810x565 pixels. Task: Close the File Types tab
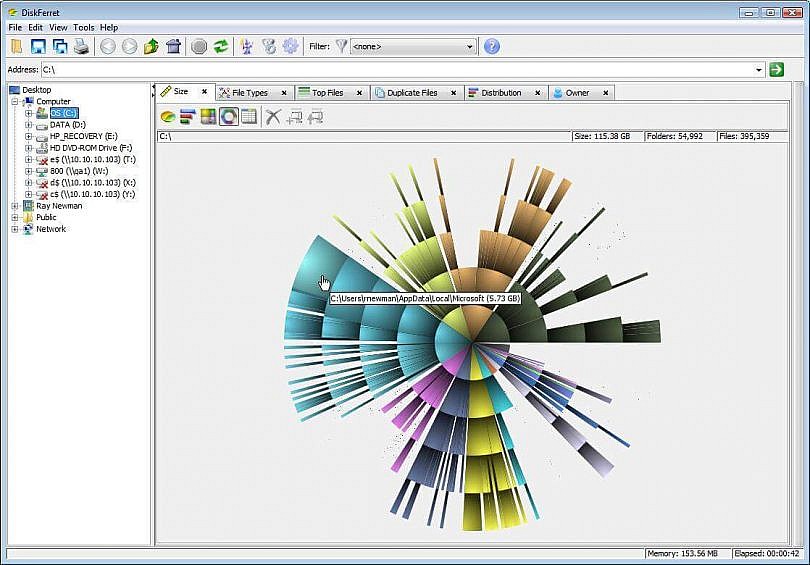pyautogui.click(x=284, y=93)
